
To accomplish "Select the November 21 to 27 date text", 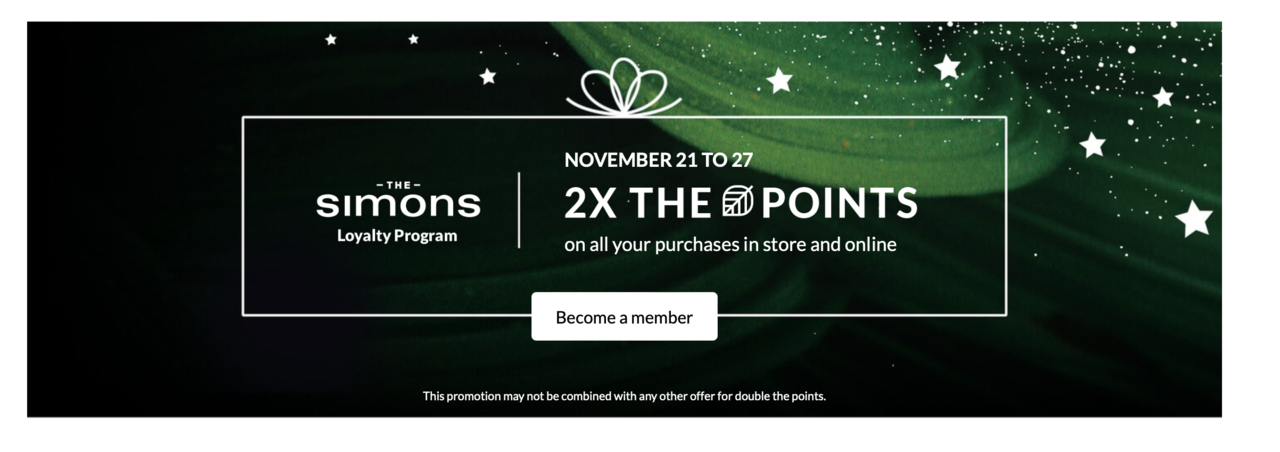I will [658, 159].
